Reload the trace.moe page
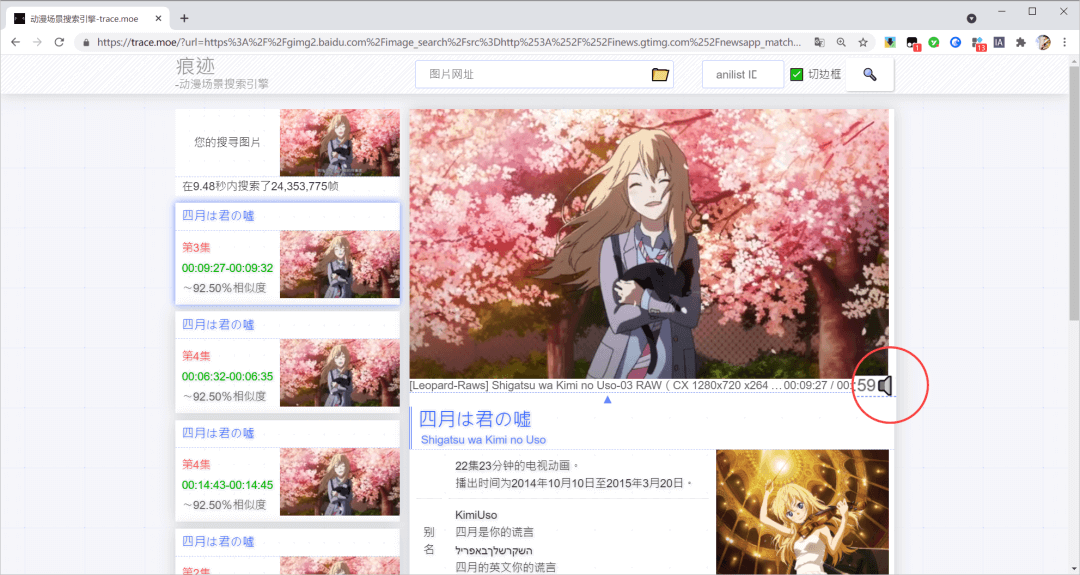 click(x=59, y=42)
